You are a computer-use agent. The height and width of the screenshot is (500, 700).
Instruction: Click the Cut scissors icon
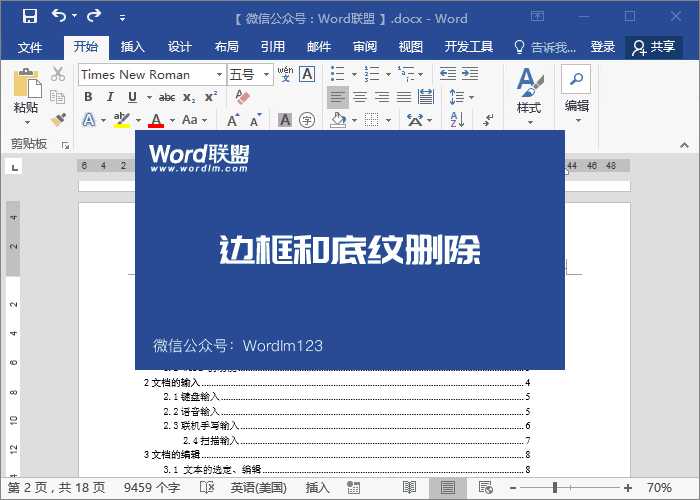tap(58, 74)
